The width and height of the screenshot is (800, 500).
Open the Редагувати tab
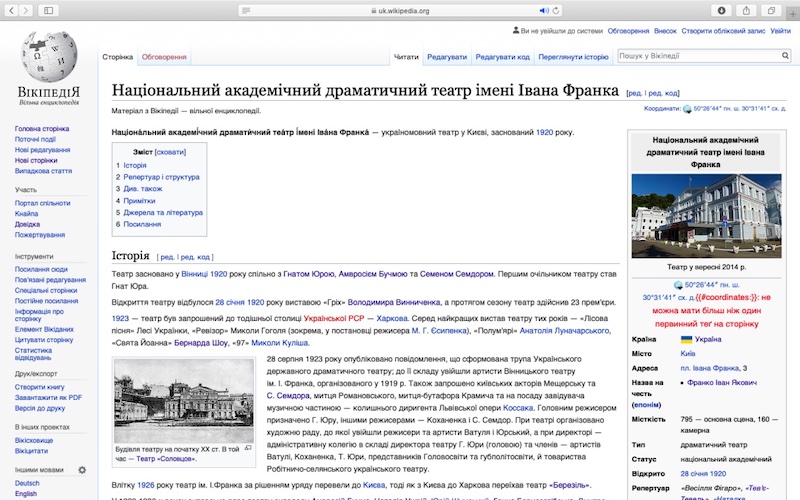click(x=447, y=57)
